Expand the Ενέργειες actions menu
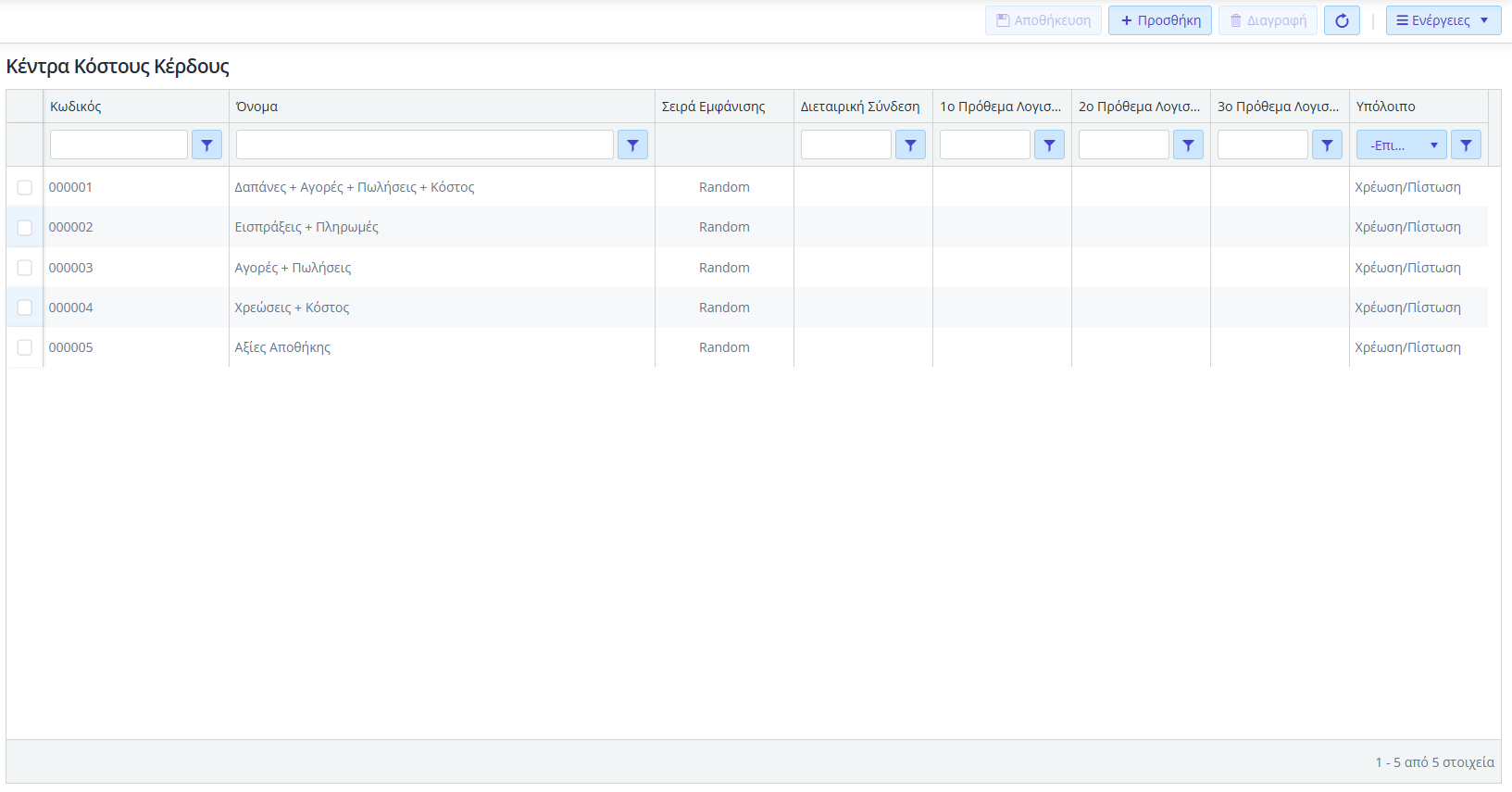 (x=1443, y=20)
